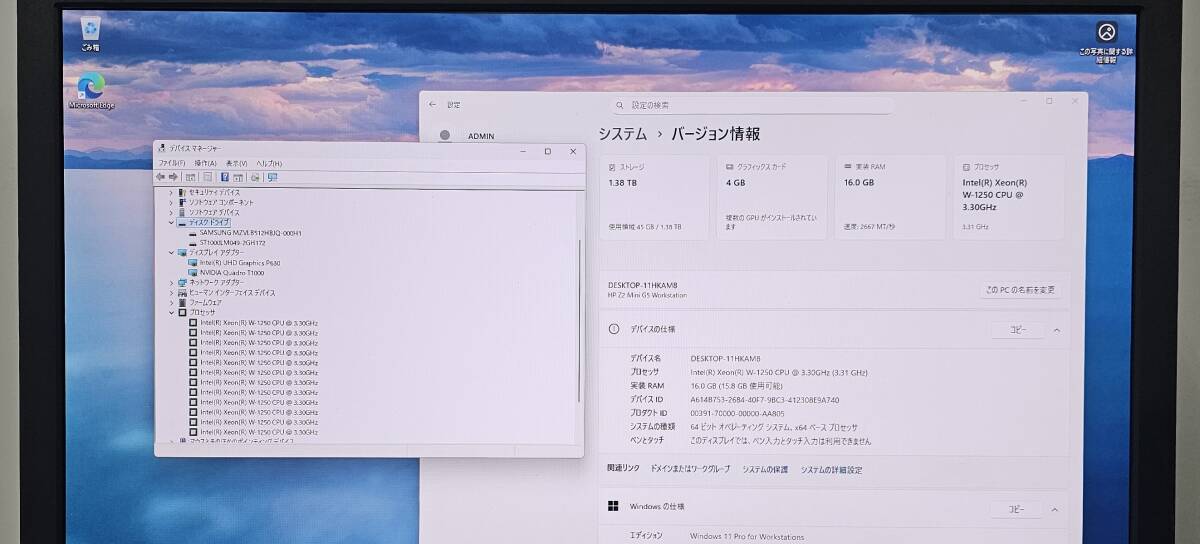Click コピー button for デバイスの仕様
The height and width of the screenshot is (544, 1200).
[1017, 330]
